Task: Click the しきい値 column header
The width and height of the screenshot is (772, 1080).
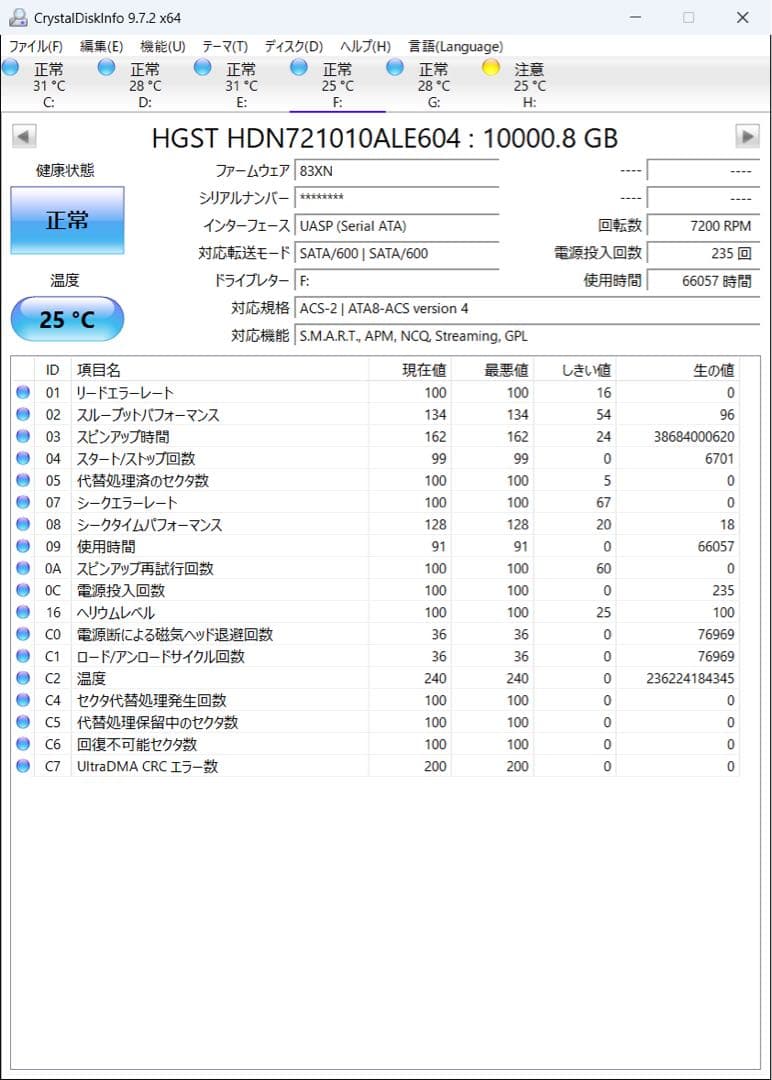Action: [x=575, y=370]
